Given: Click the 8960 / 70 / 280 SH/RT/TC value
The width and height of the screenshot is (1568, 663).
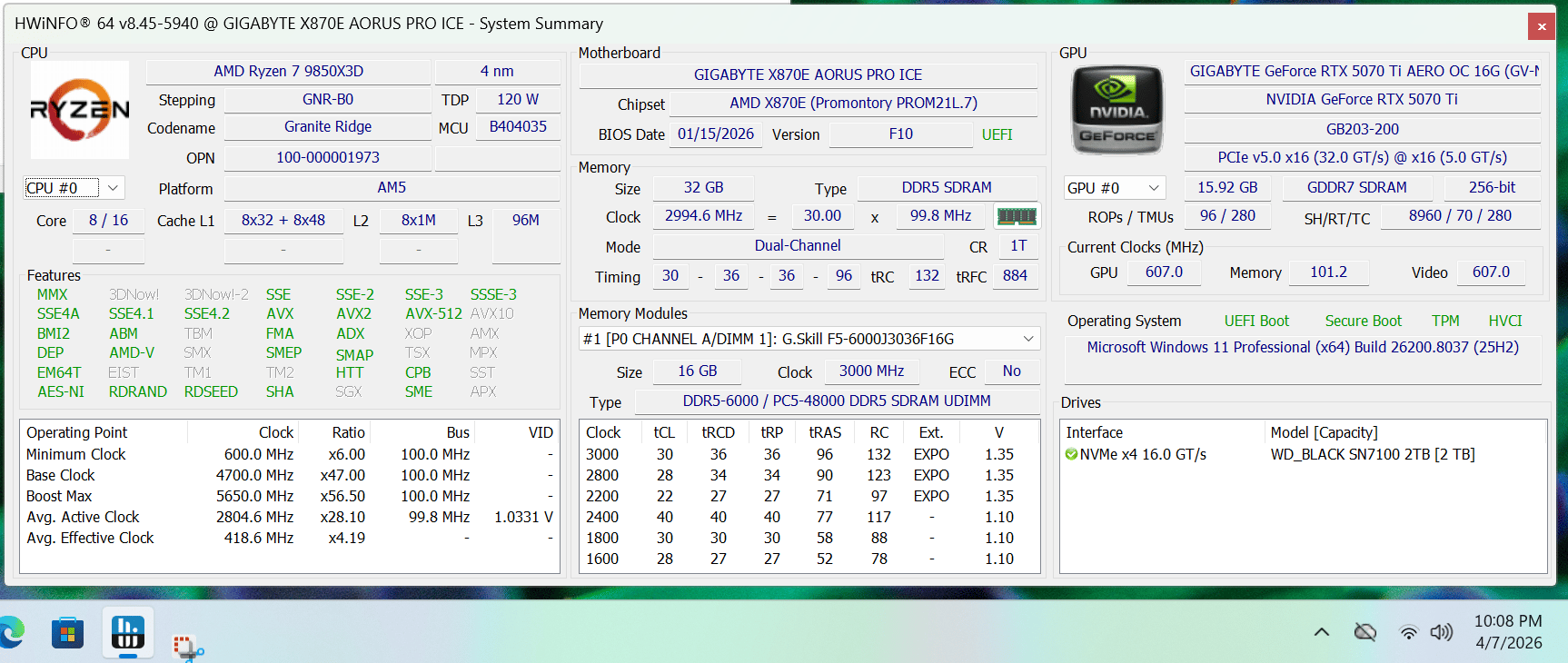Looking at the screenshot, I should coord(1460,215).
